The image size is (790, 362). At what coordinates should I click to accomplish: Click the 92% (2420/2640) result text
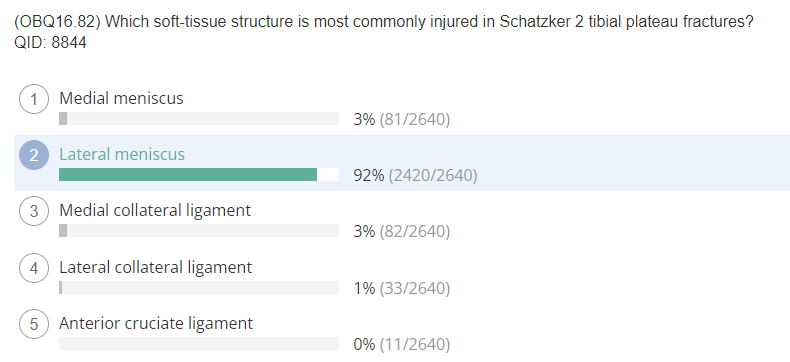pos(415,175)
